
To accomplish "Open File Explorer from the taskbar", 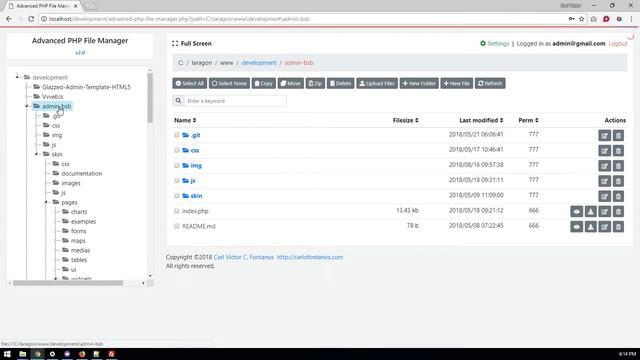I will click(22, 354).
